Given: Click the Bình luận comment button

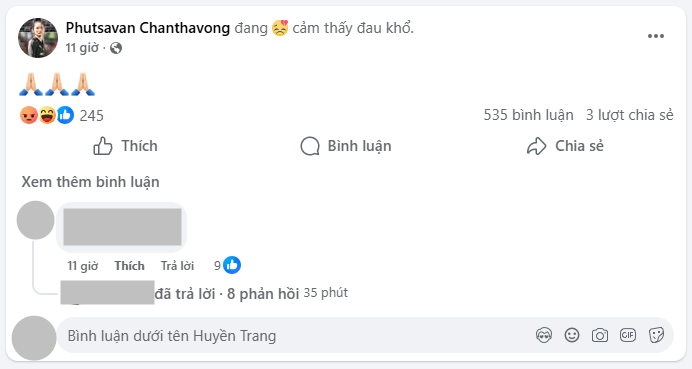Looking at the screenshot, I should [346, 146].
